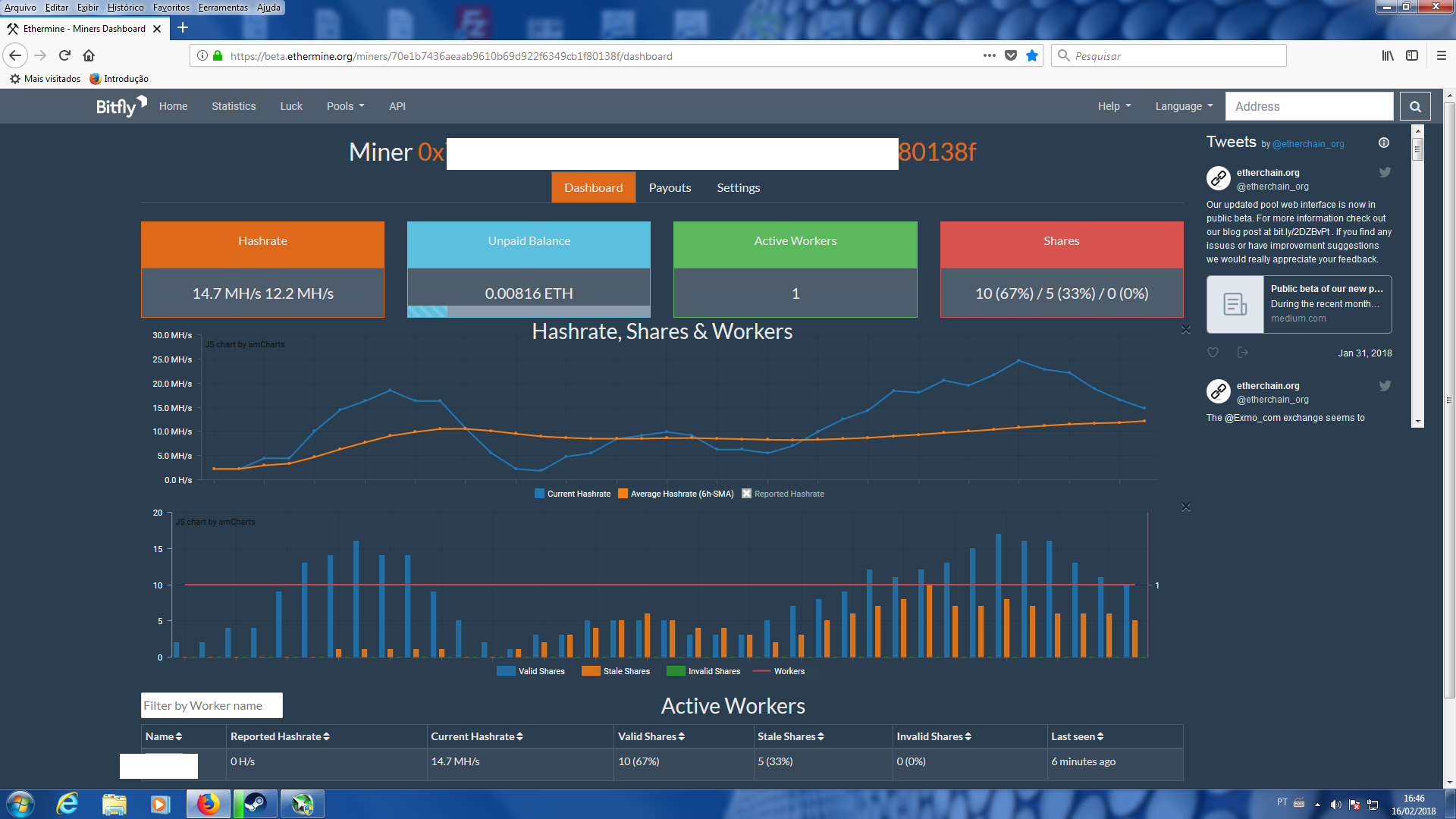Switch to the Payouts tab
The image size is (1456, 819).
click(x=670, y=188)
